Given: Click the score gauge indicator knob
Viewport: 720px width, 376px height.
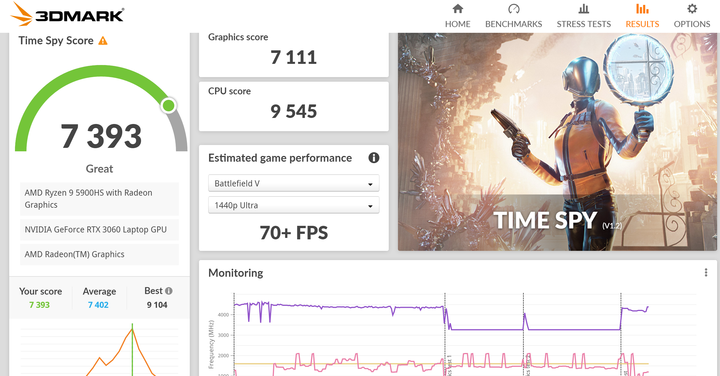Looking at the screenshot, I should pyautogui.click(x=169, y=106).
